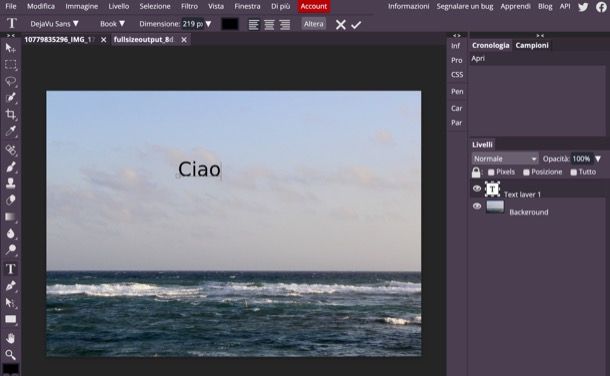Collapse the left toolbar with arrows

click(11, 35)
